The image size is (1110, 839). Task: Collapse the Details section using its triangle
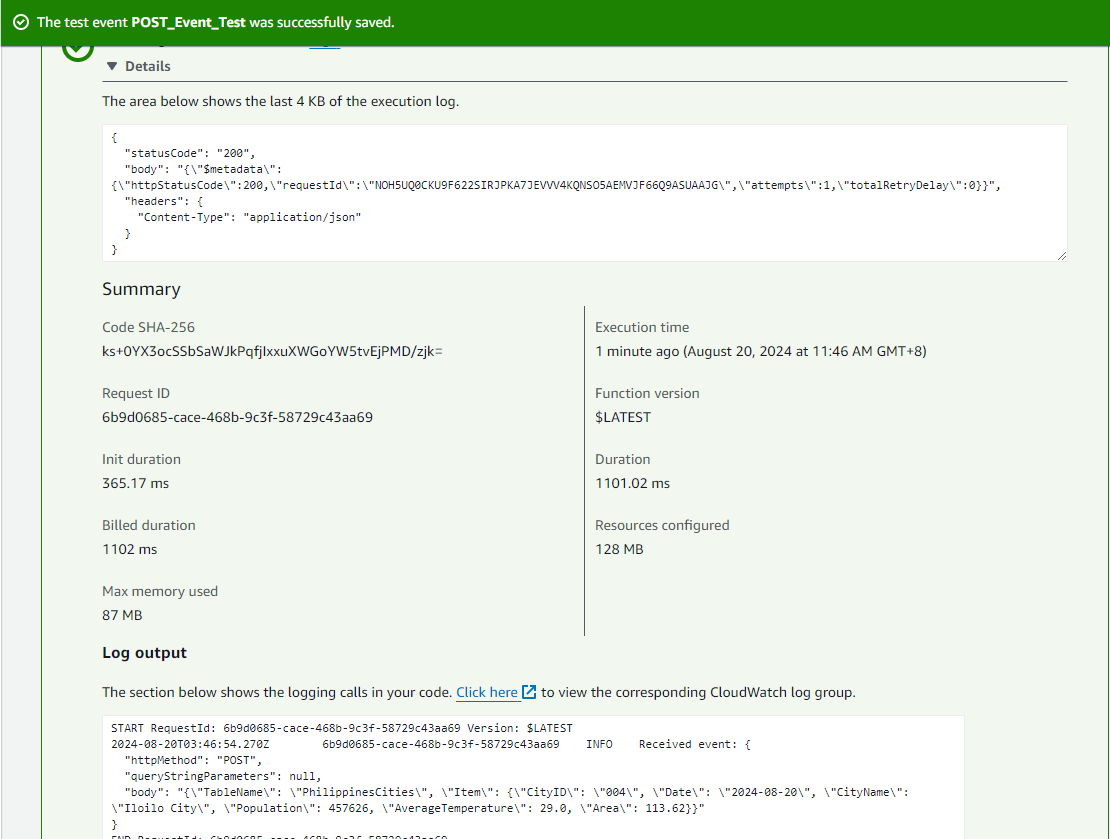(111, 65)
